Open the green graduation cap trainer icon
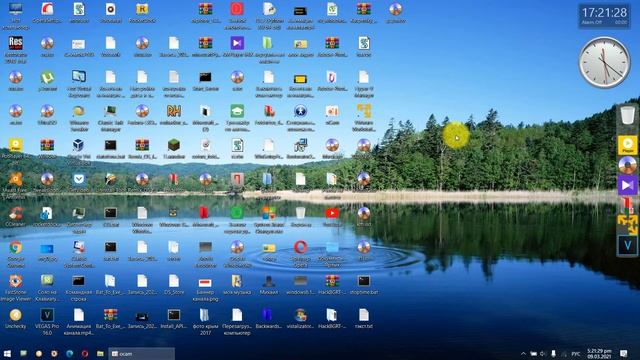This screenshot has width=640, height=360. pyautogui.click(x=237, y=111)
